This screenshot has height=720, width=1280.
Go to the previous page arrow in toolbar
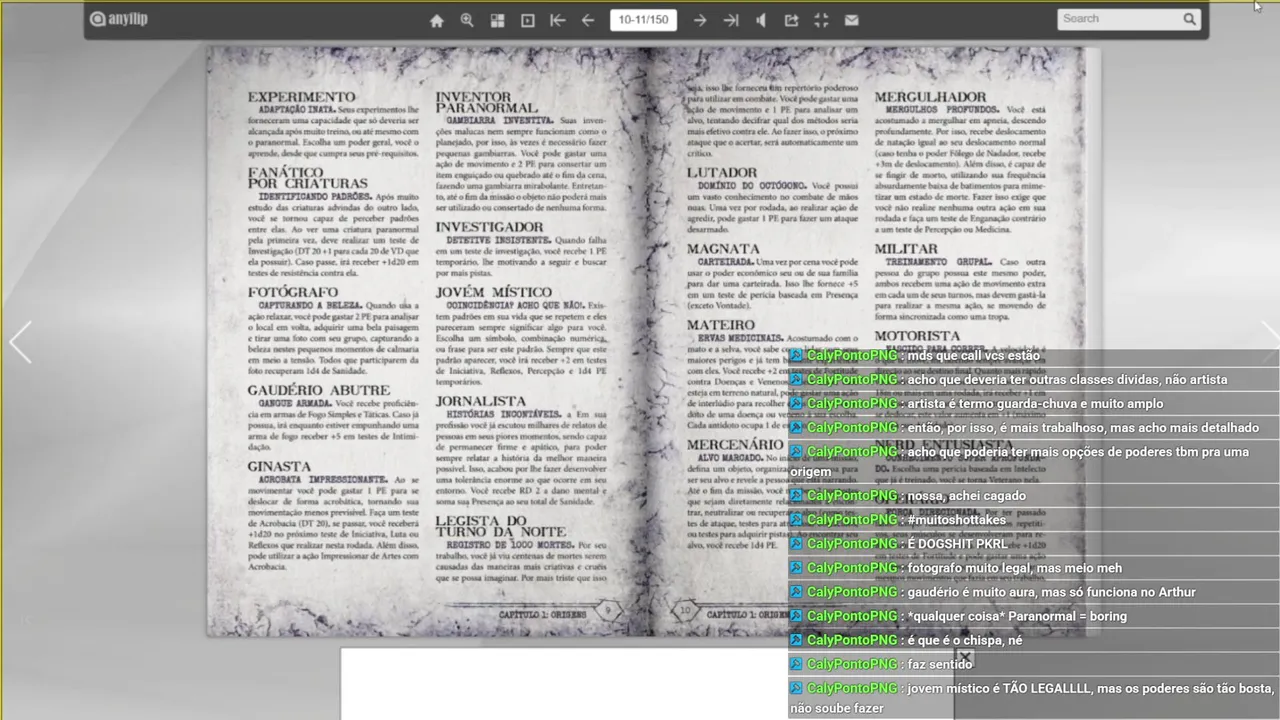pos(588,20)
